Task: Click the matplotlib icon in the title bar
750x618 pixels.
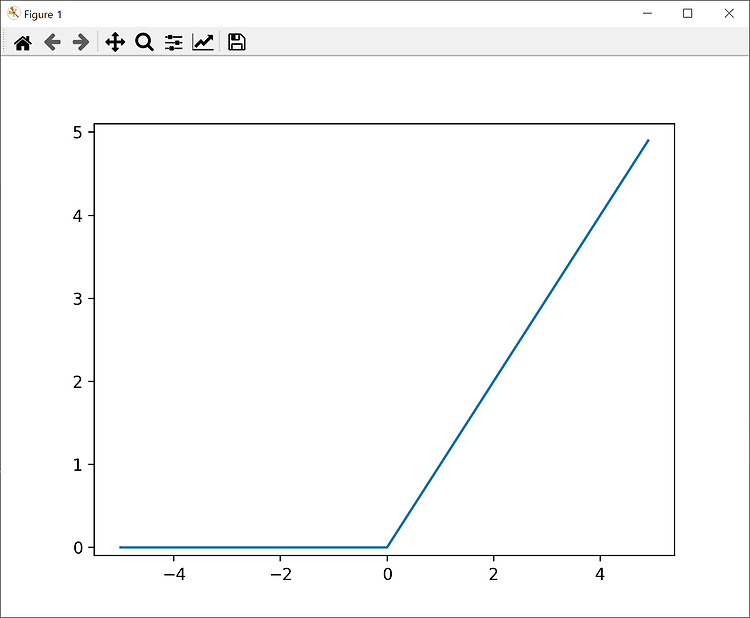Action: point(13,13)
